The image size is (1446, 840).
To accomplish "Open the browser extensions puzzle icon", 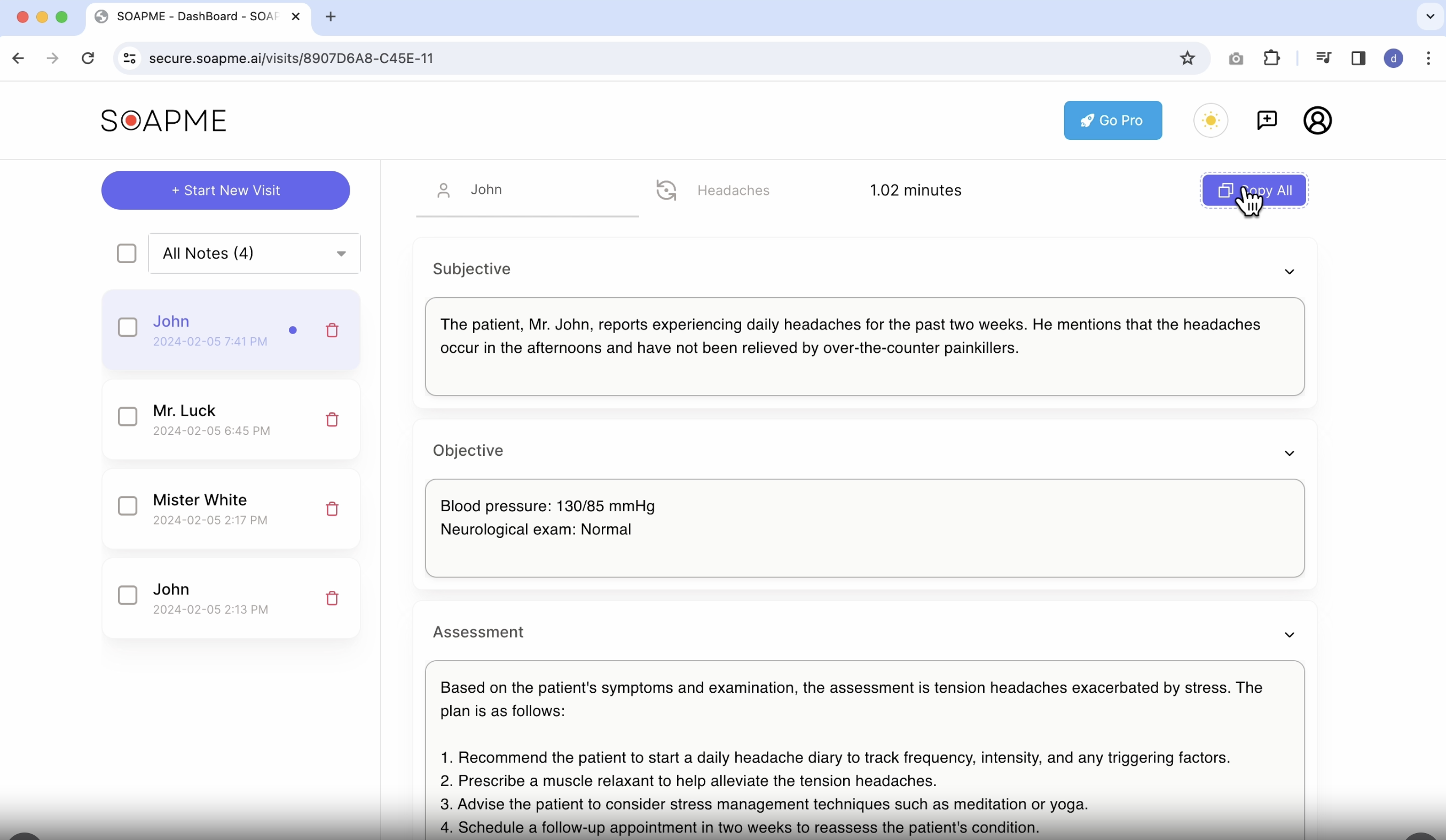I will (1271, 58).
